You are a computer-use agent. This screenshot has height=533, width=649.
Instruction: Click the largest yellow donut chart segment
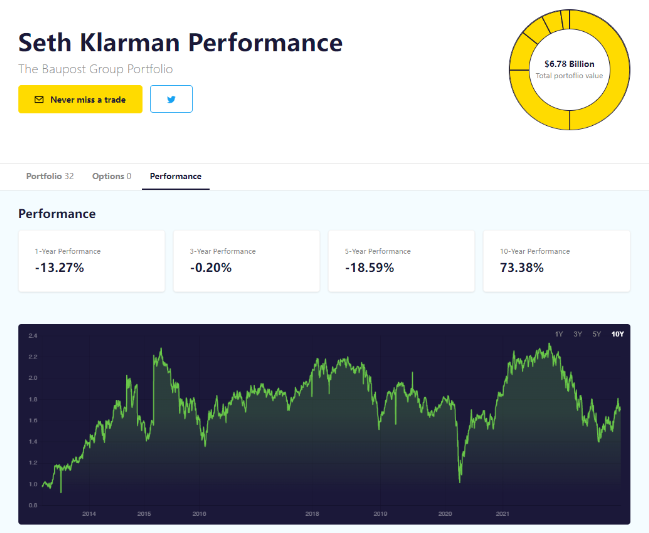pos(619,70)
